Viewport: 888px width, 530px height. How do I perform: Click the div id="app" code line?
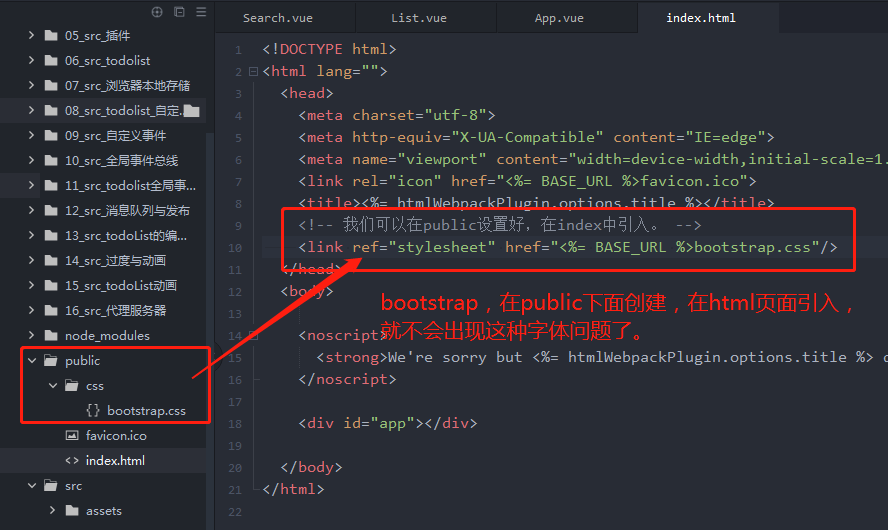(388, 424)
